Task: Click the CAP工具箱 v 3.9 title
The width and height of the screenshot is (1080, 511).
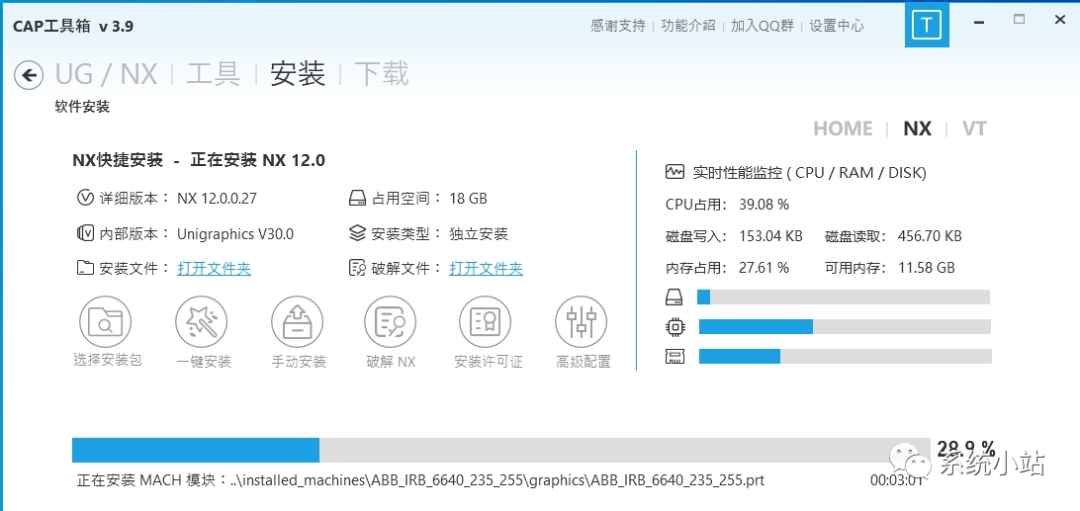Action: click(73, 26)
